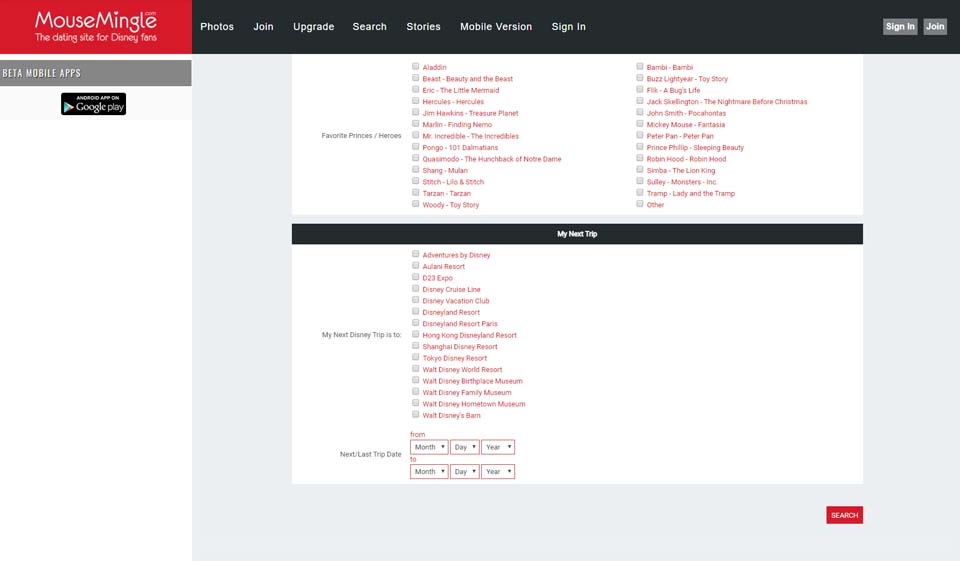This screenshot has width=960, height=561.
Task: Go to Upgrade in the navigation bar
Action: 313,27
